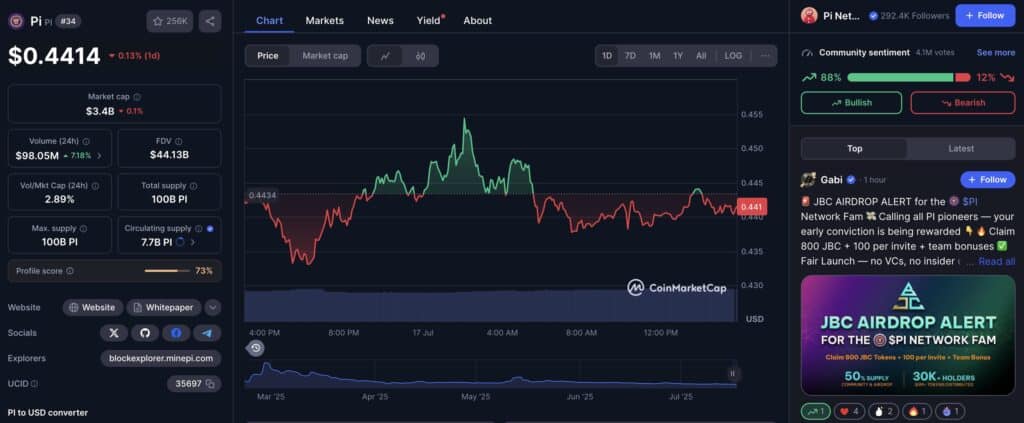This screenshot has width=1024, height=423.
Task: Click the fire reaction with count 1
Action: [x=917, y=412]
